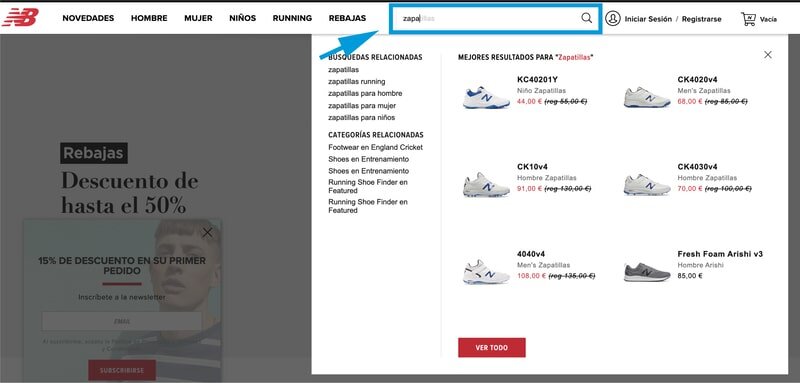The width and height of the screenshot is (800, 383).
Task: Select the REBAJAS menu item
Action: coord(347,18)
